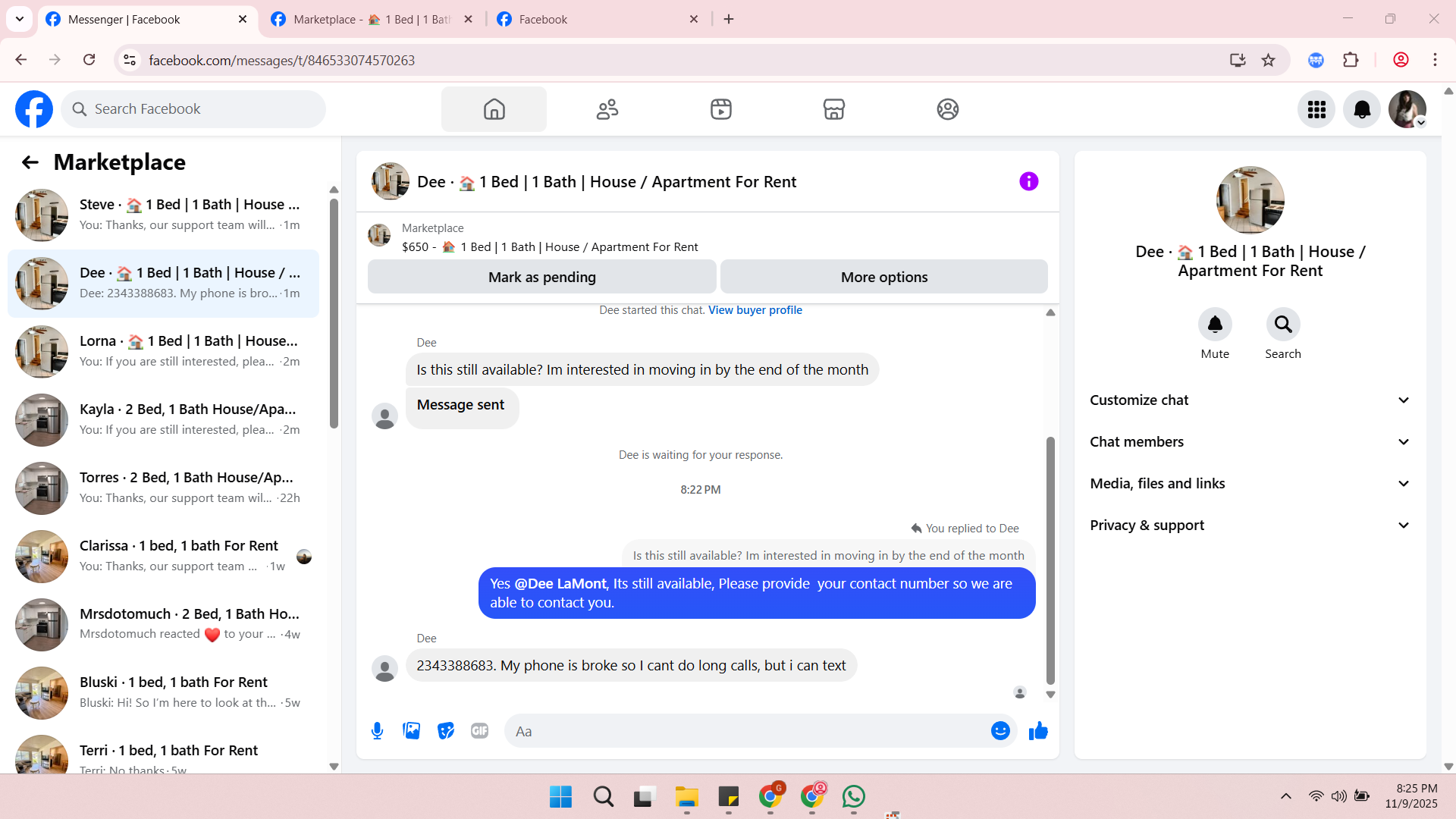
Task: Open the notifications bell in the header
Action: pos(1362,110)
